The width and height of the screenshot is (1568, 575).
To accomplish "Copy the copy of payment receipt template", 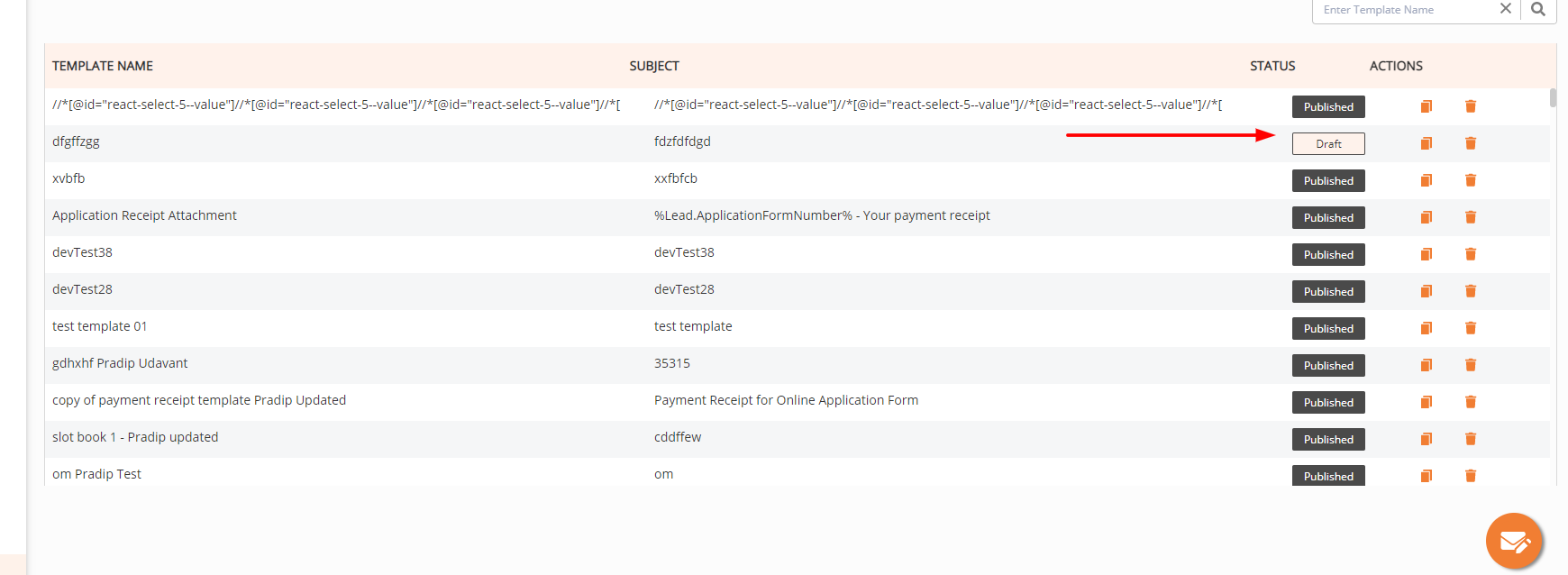I will (1427, 402).
